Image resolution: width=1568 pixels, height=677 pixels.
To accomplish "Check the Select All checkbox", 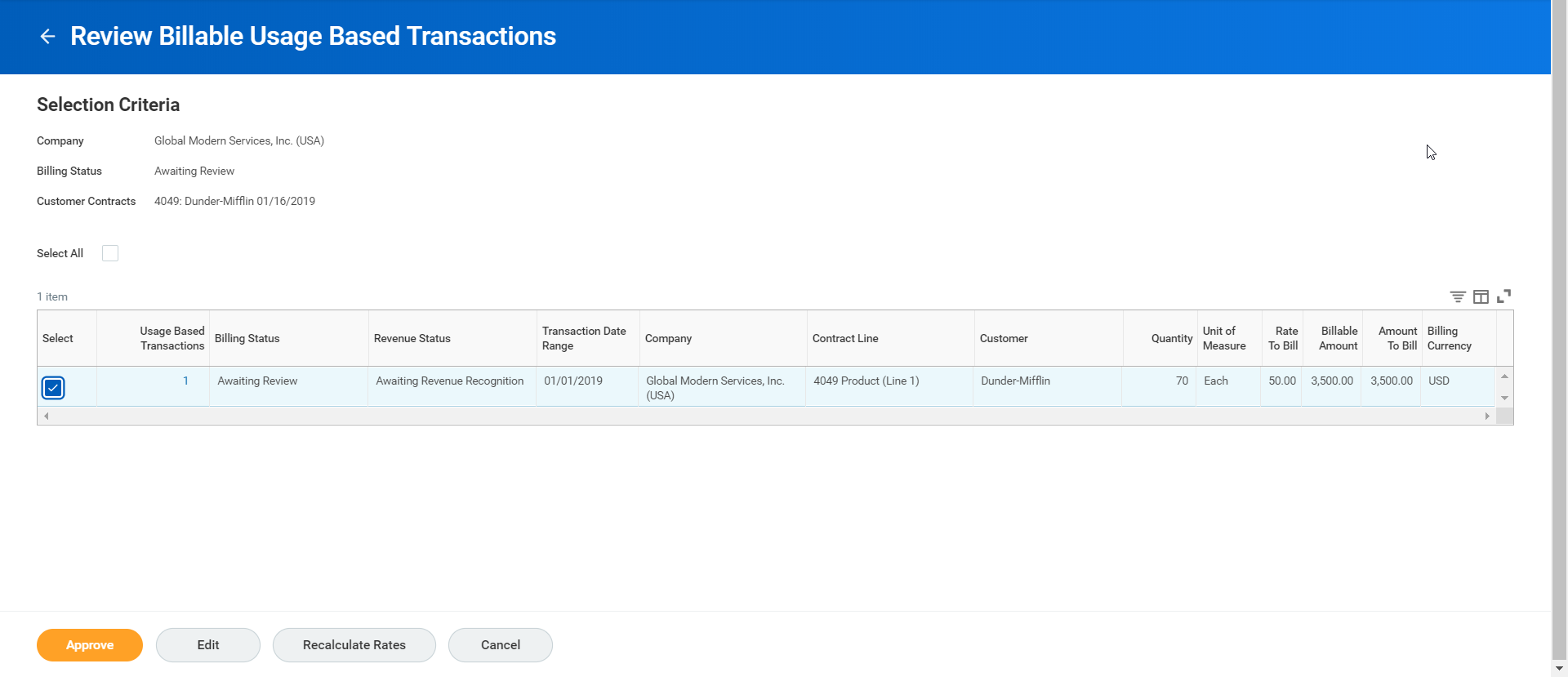I will coord(110,253).
